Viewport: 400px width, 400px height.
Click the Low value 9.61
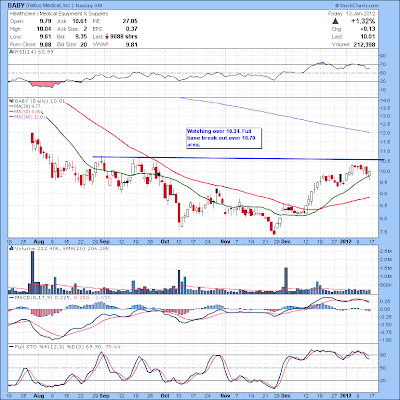click(x=46, y=37)
